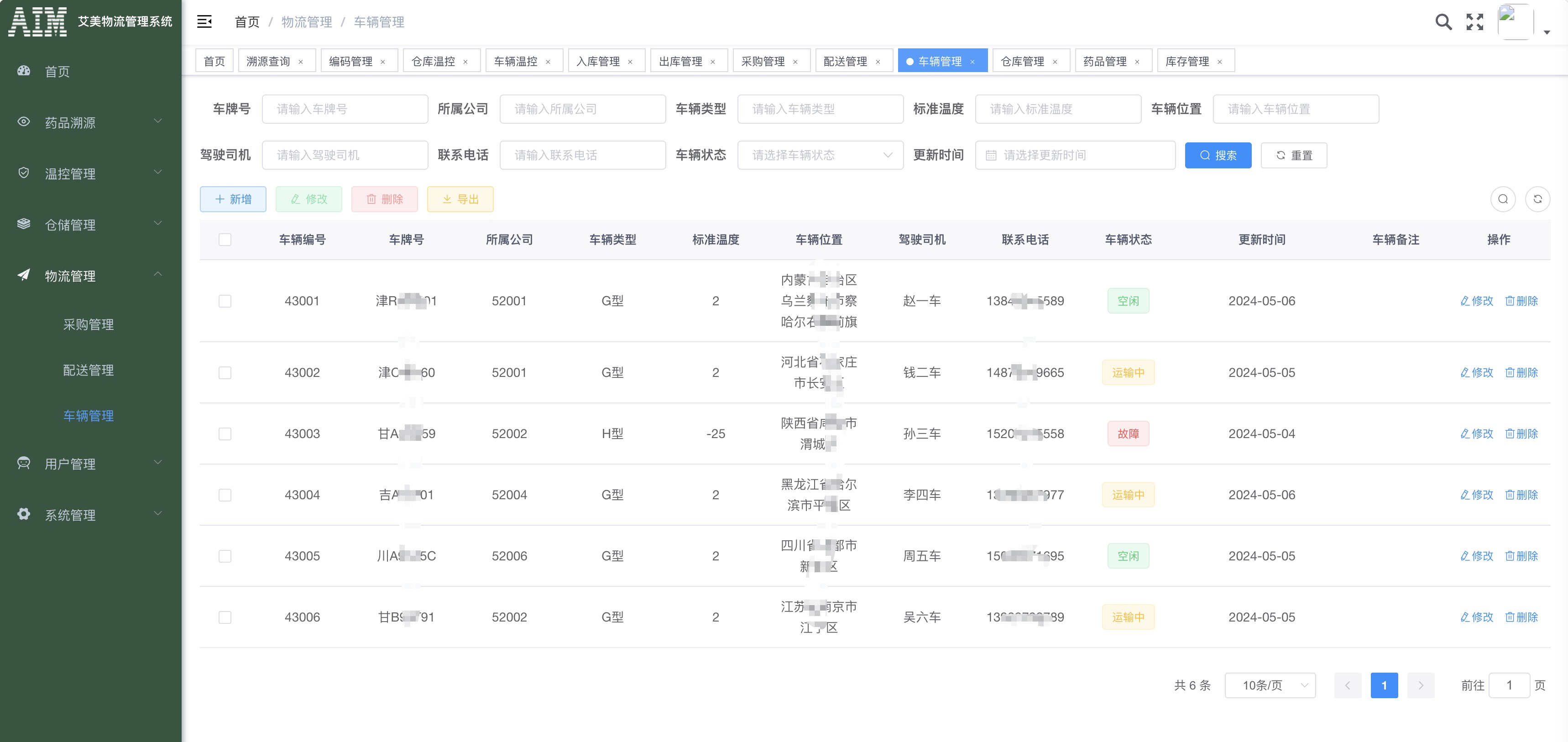Check the row for vehicle 43002
Image resolution: width=1568 pixels, height=742 pixels.
[x=225, y=372]
